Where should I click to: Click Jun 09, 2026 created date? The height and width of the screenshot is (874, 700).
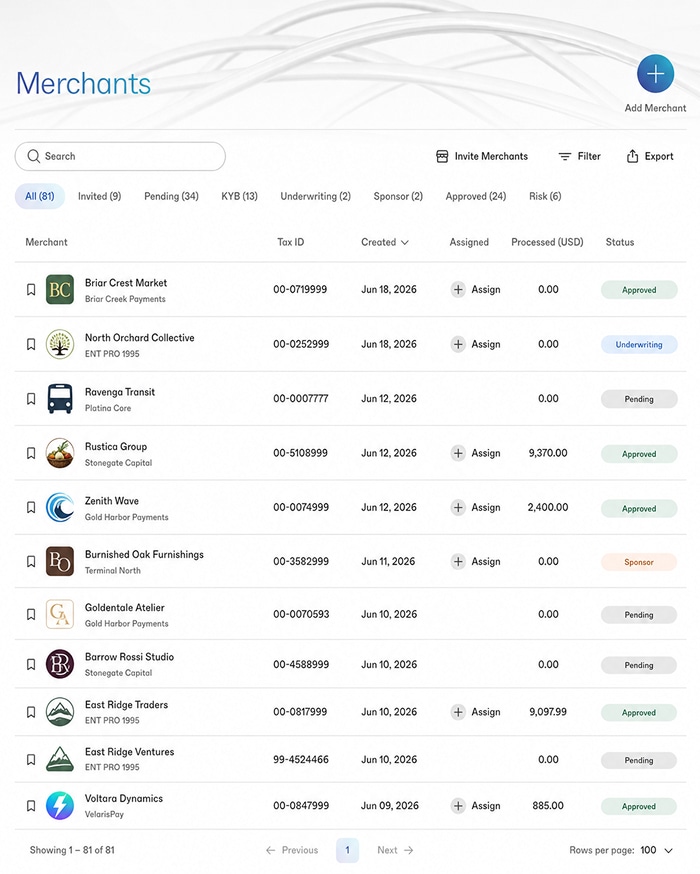coord(390,805)
